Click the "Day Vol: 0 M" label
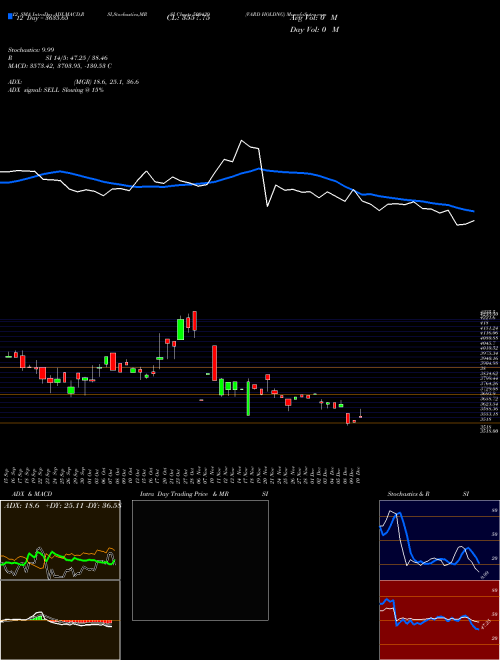Screen dimensions: 500x660 (314, 29)
